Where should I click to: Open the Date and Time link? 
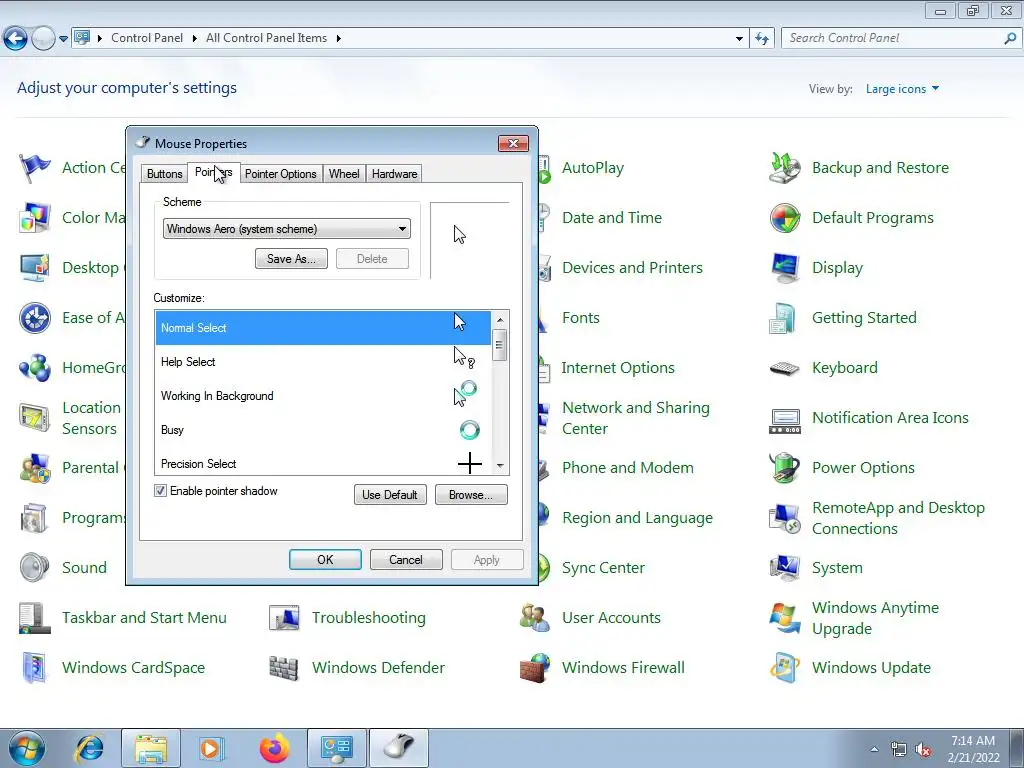[612, 218]
